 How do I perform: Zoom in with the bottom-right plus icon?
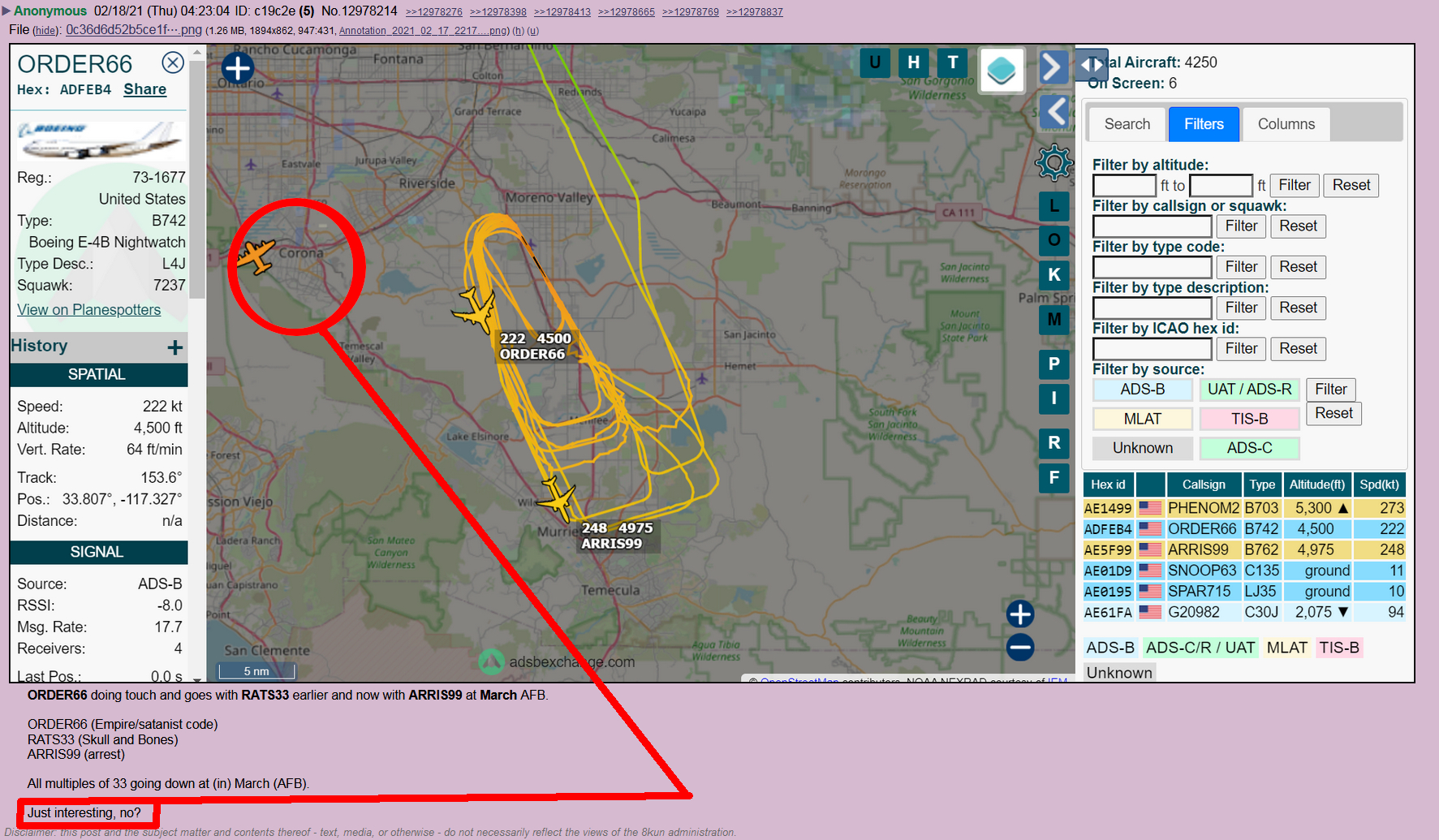(1020, 614)
